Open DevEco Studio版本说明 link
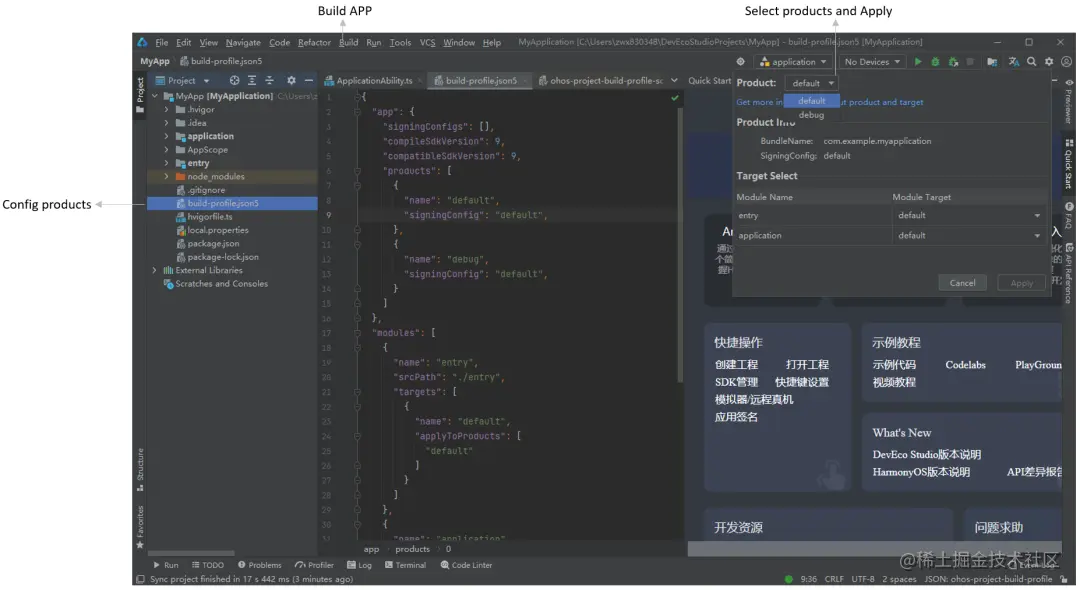This screenshot has height=590, width=1080. pyautogui.click(x=926, y=454)
